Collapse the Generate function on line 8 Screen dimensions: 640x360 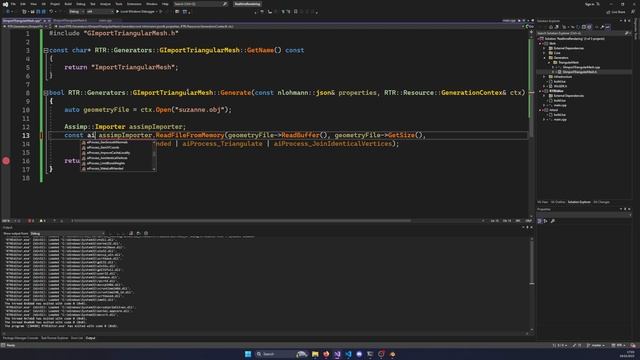46,93
